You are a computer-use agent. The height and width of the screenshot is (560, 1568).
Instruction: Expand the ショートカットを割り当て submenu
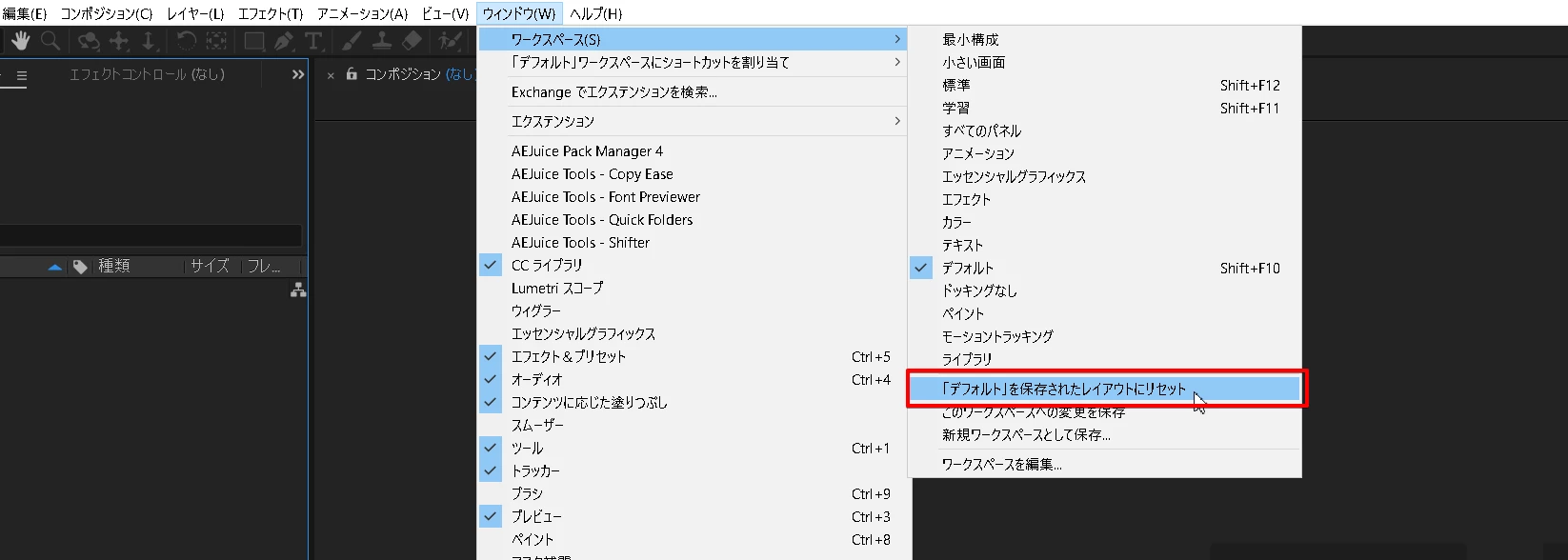[x=693, y=62]
